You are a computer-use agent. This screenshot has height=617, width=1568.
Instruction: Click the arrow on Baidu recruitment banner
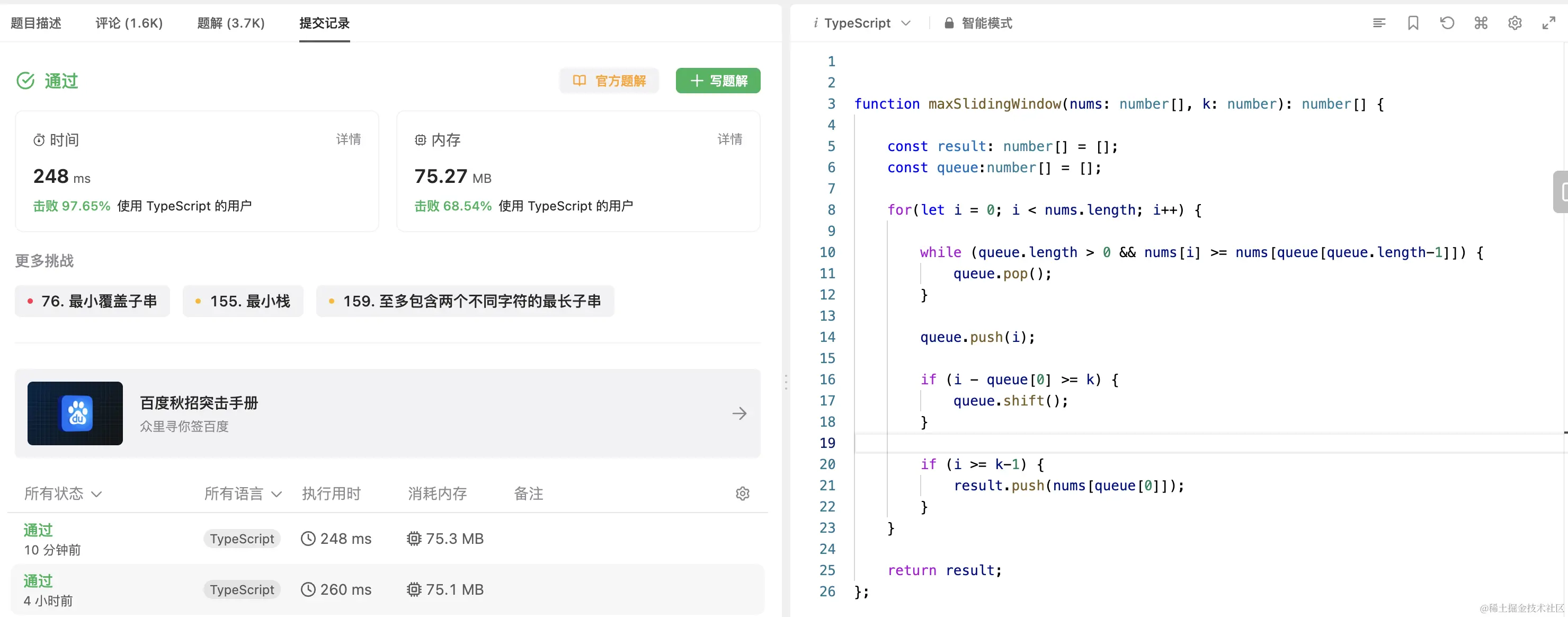tap(739, 413)
